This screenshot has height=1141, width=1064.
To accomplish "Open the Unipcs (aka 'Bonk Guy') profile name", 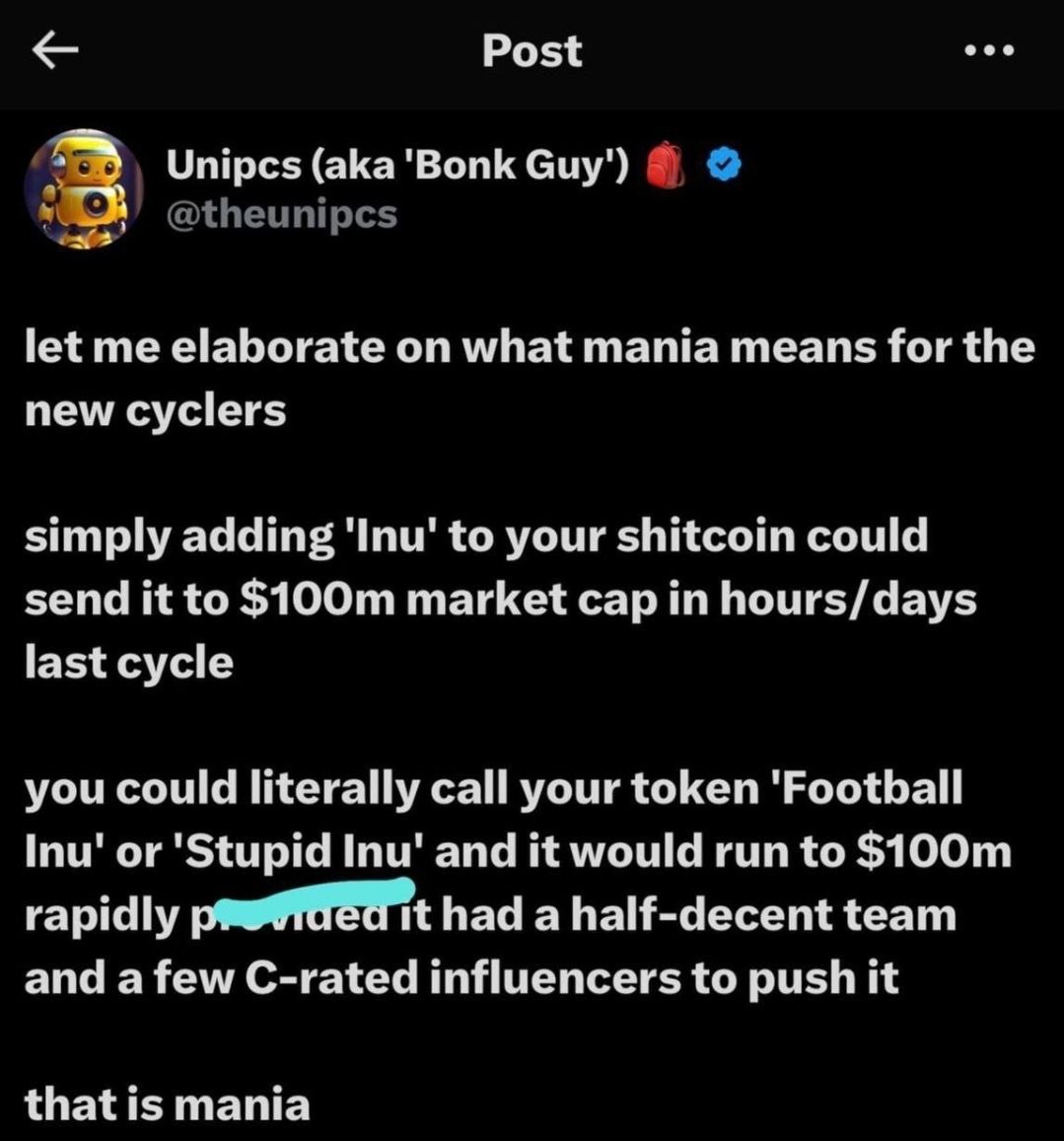I will click(x=396, y=166).
